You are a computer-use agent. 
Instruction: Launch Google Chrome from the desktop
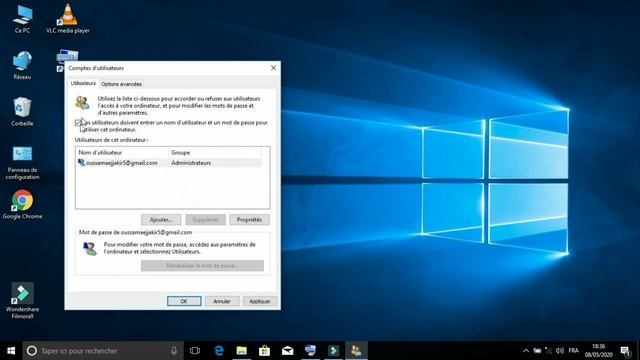pyautogui.click(x=22, y=204)
